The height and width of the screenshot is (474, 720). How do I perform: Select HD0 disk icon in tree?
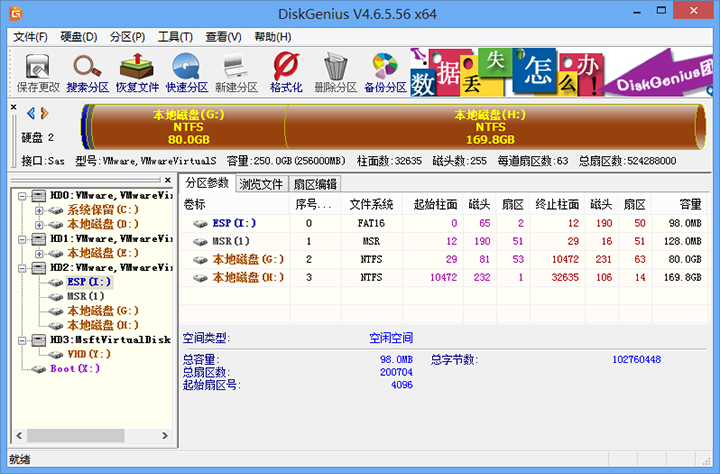point(39,196)
